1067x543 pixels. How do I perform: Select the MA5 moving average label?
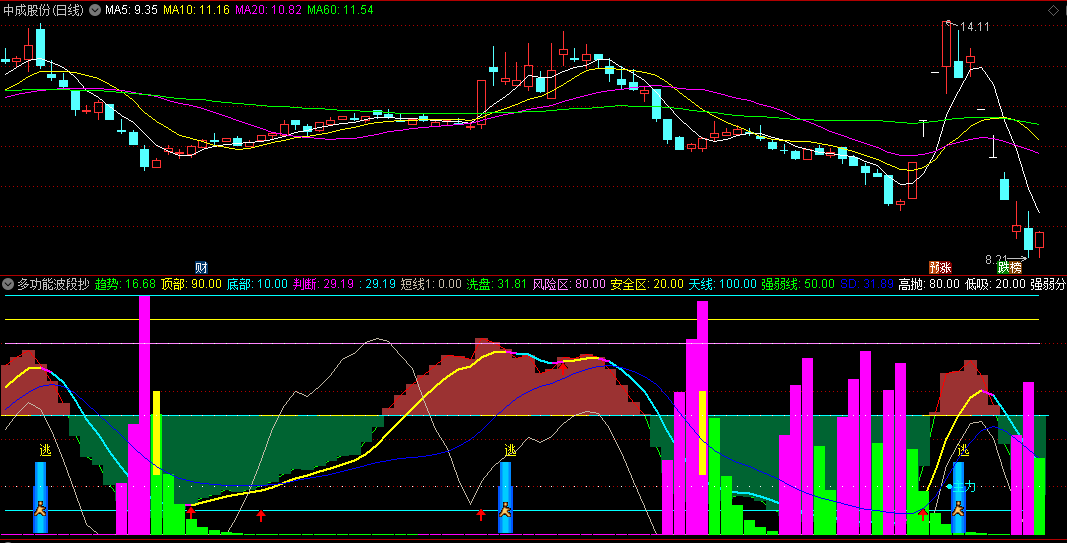pyautogui.click(x=131, y=10)
